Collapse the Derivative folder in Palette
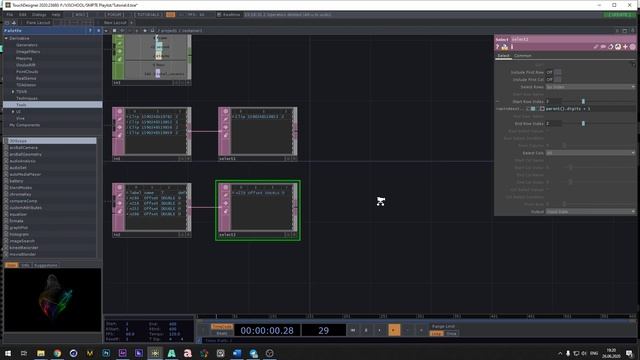The width and height of the screenshot is (640, 360). (6, 38)
